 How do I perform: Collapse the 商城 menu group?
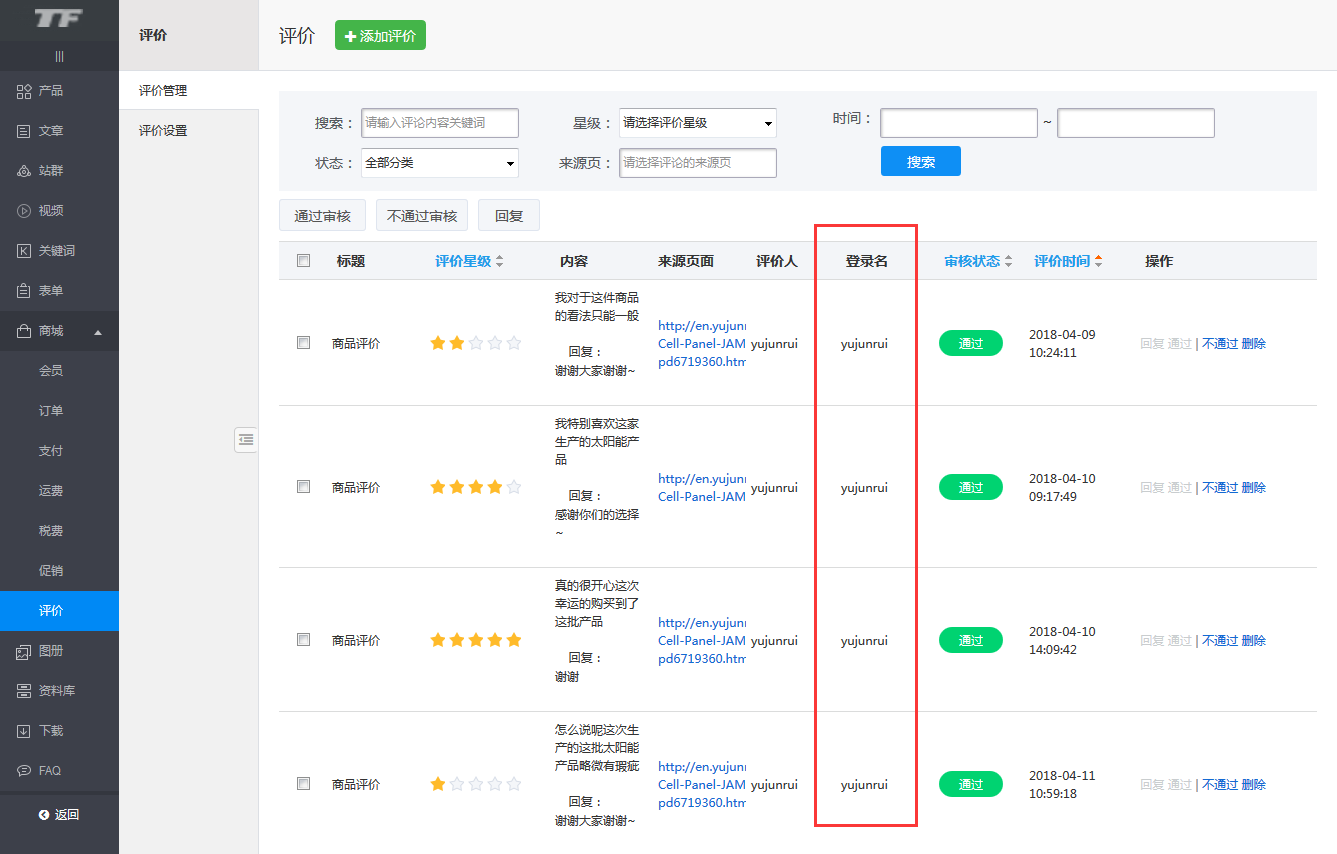[x=98, y=331]
